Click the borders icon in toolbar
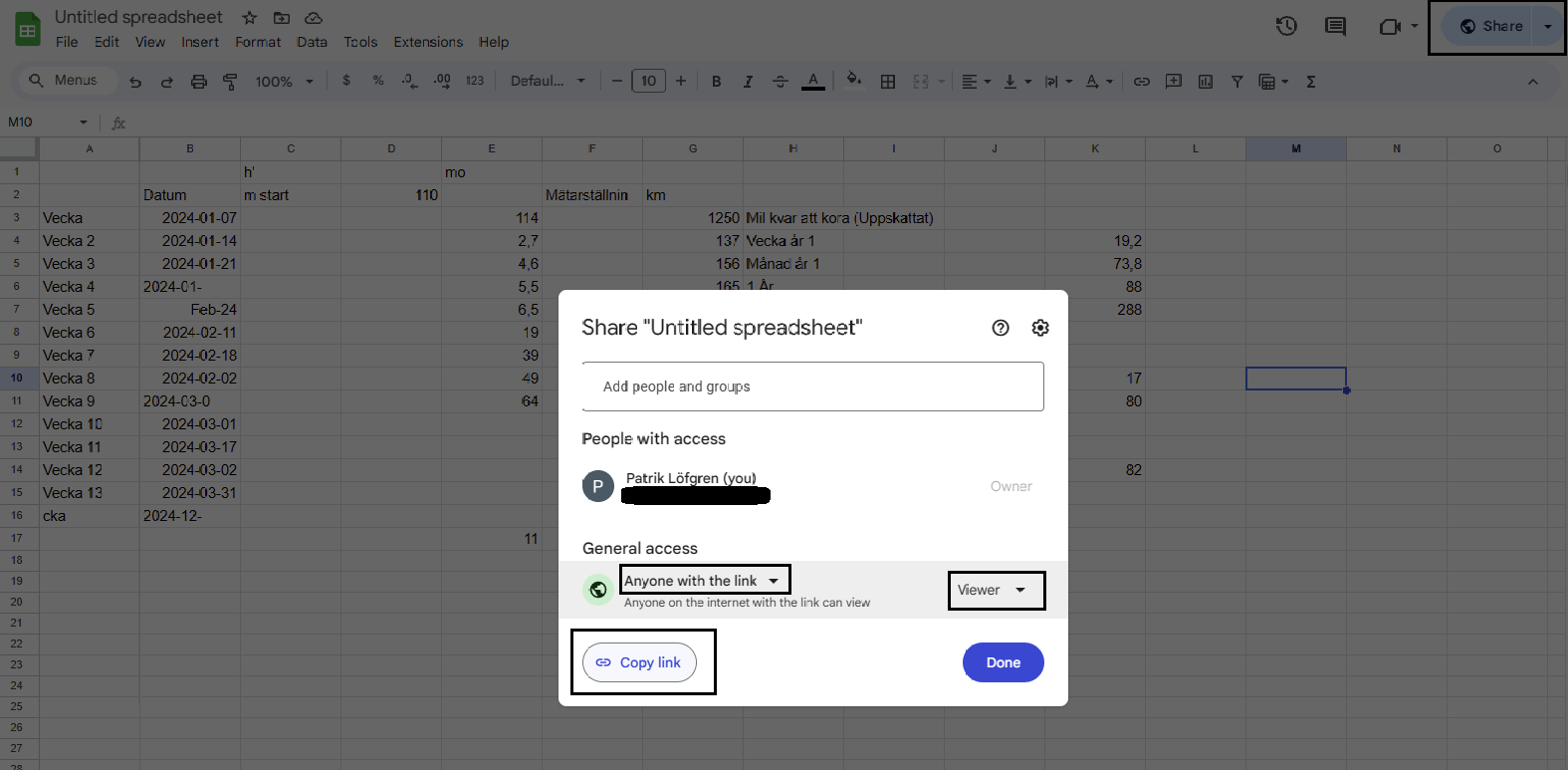Image resolution: width=1568 pixels, height=770 pixels. tap(888, 82)
